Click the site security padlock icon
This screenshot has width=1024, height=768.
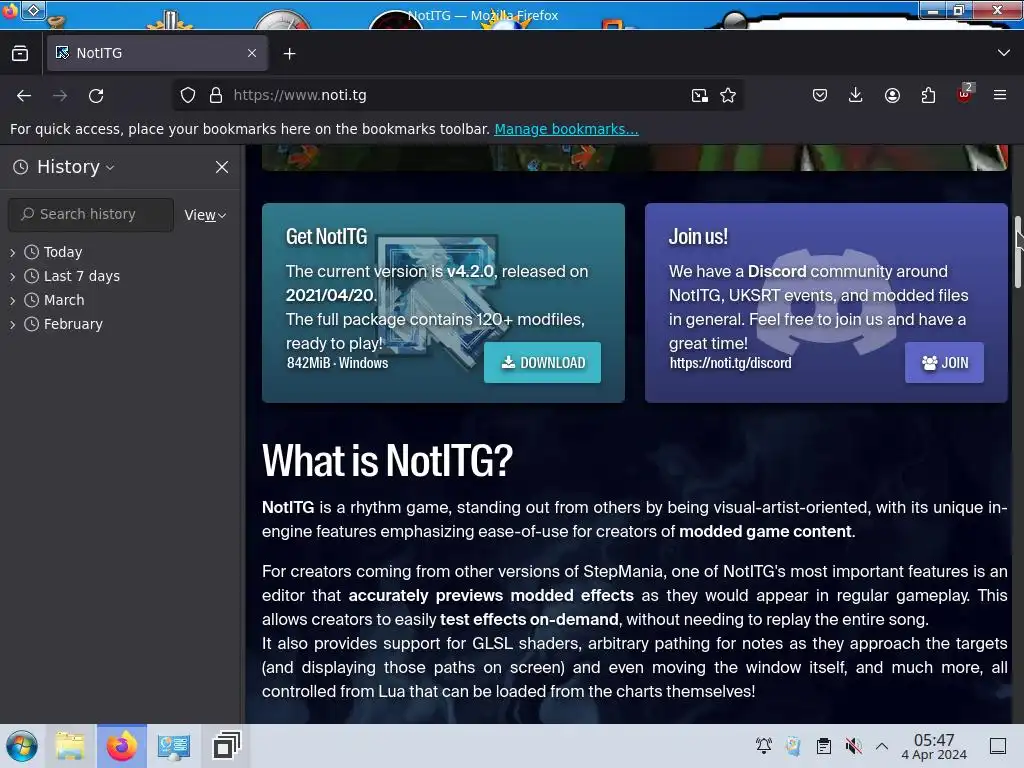click(216, 95)
